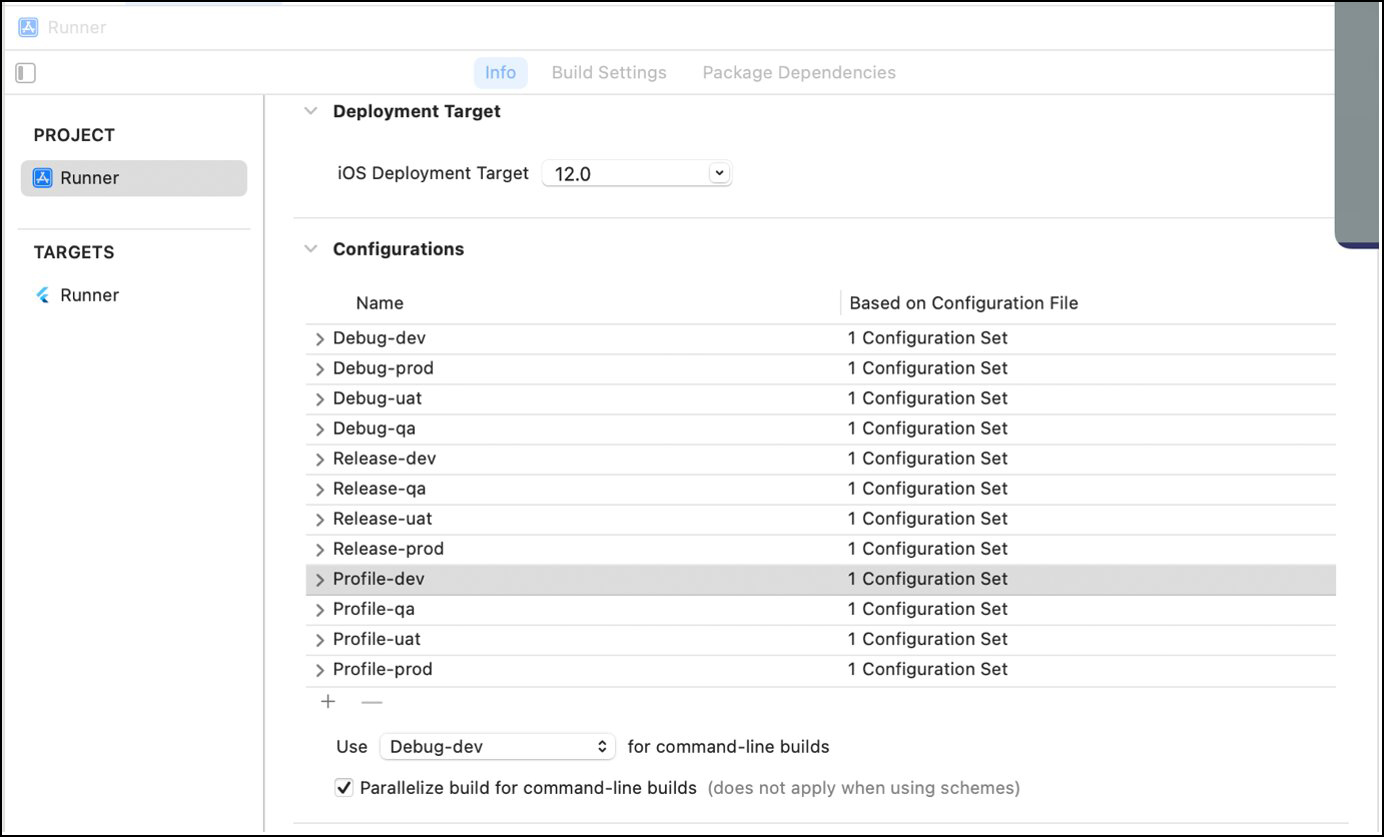The height and width of the screenshot is (837, 1384).
Task: Click the plus icon to add configuration
Action: pyautogui.click(x=328, y=702)
